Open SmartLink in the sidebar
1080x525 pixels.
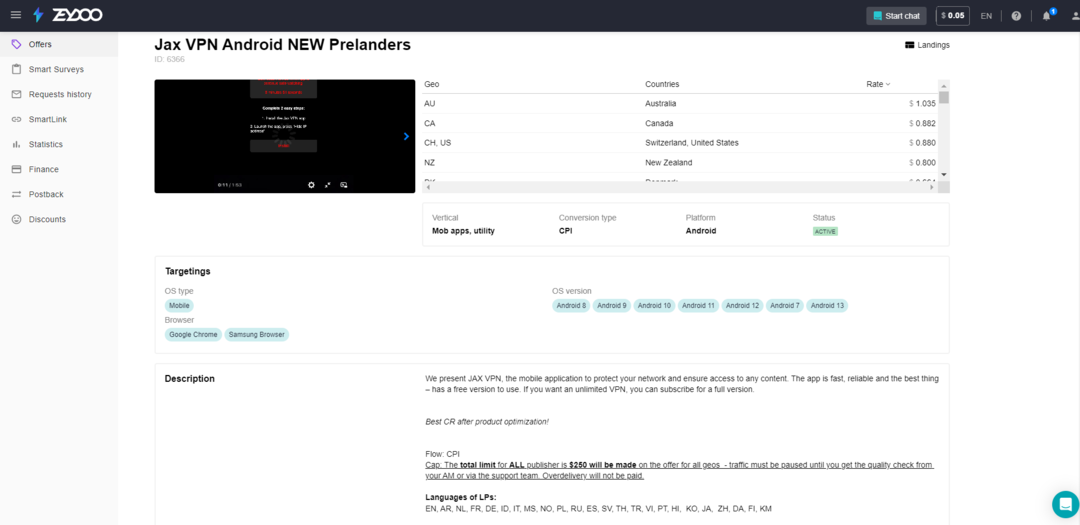point(59,119)
